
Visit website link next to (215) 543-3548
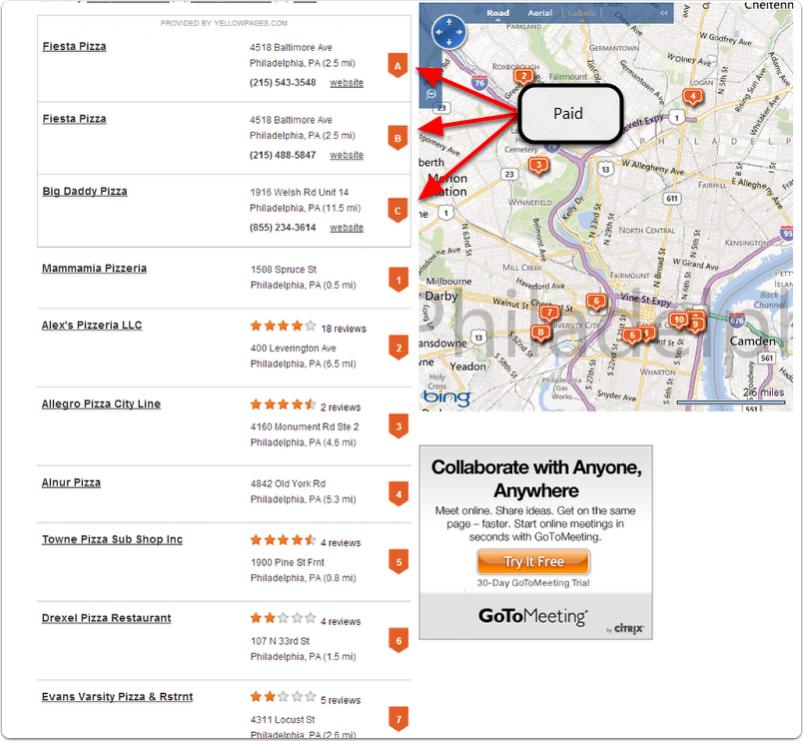click(347, 82)
